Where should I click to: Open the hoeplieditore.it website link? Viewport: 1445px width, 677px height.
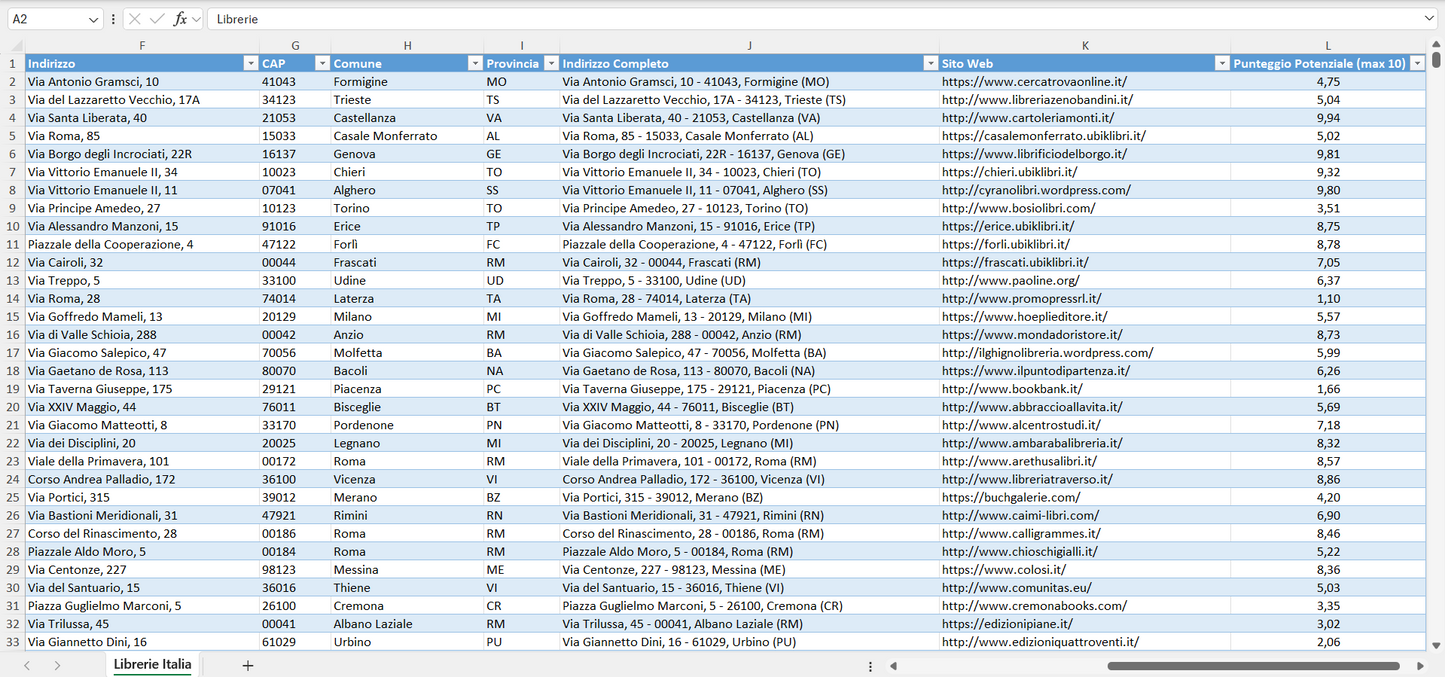coord(1024,316)
